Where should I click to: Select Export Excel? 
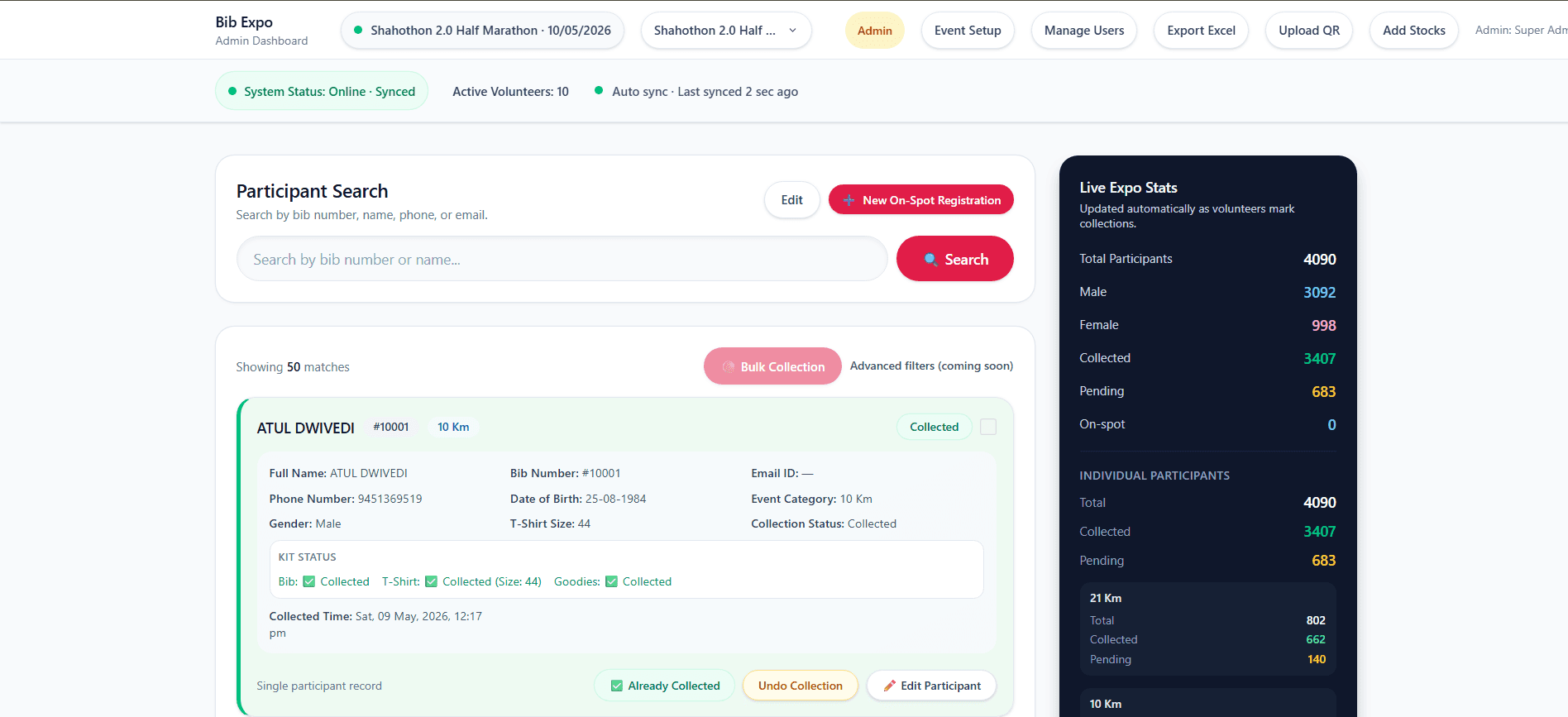tap(1202, 31)
